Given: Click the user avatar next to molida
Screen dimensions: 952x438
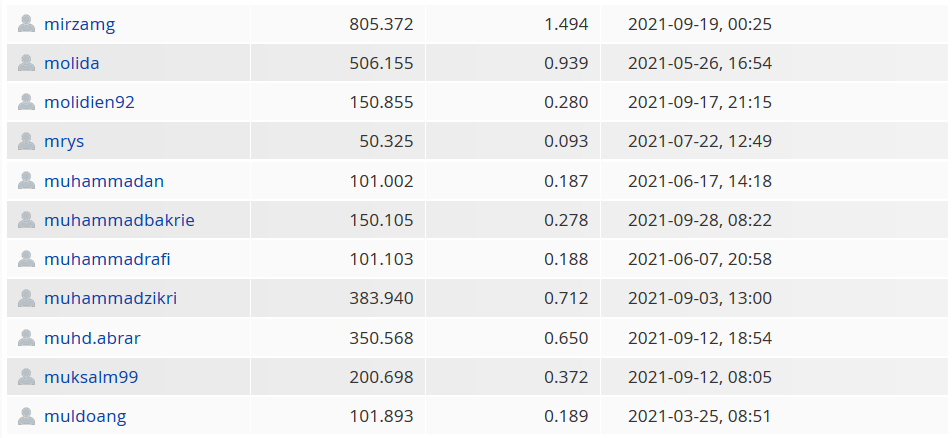Looking at the screenshot, I should (26, 63).
